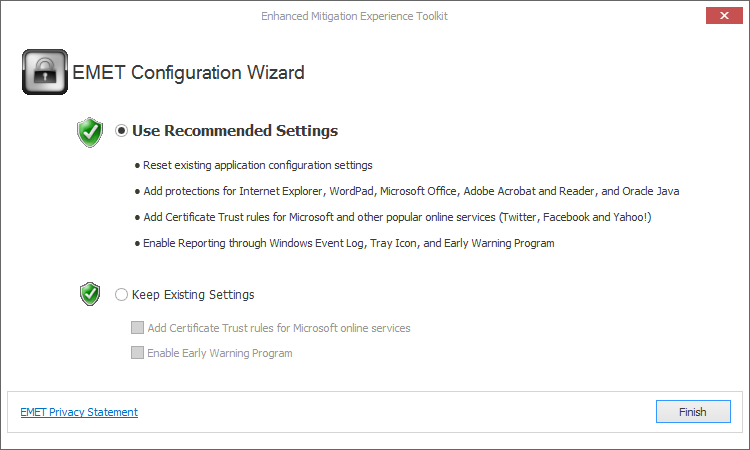
Task: Click the EMET Configuration Wizard heading
Action: click(x=189, y=72)
